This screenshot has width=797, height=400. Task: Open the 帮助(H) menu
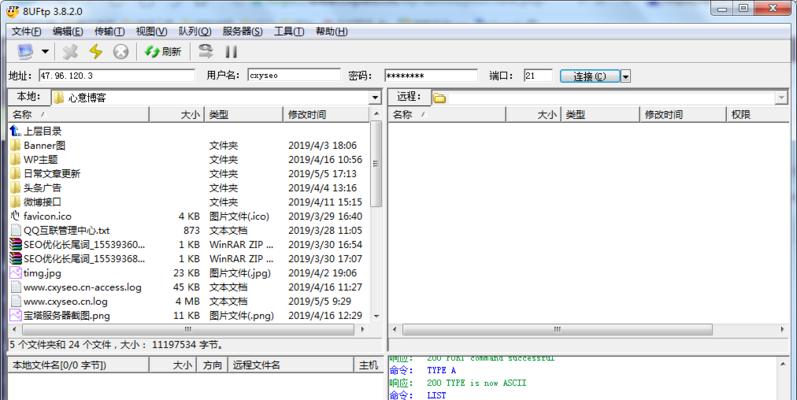click(x=331, y=32)
